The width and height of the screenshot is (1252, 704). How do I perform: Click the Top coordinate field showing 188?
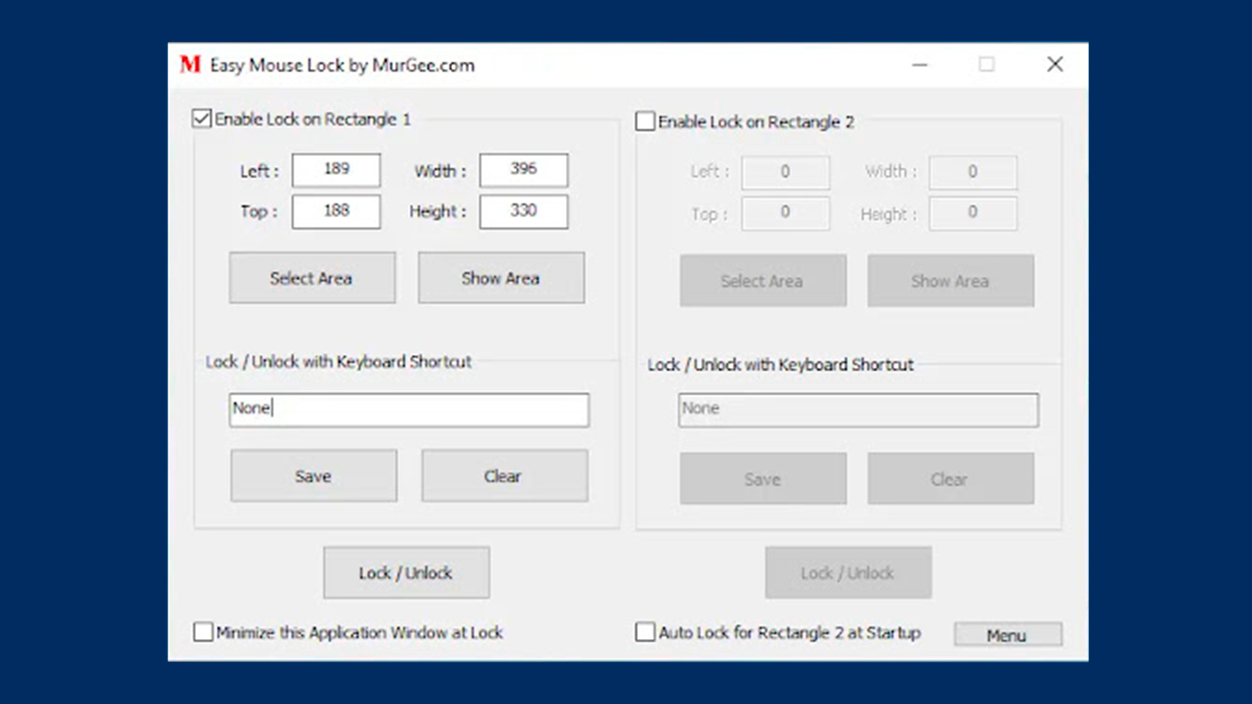point(335,211)
